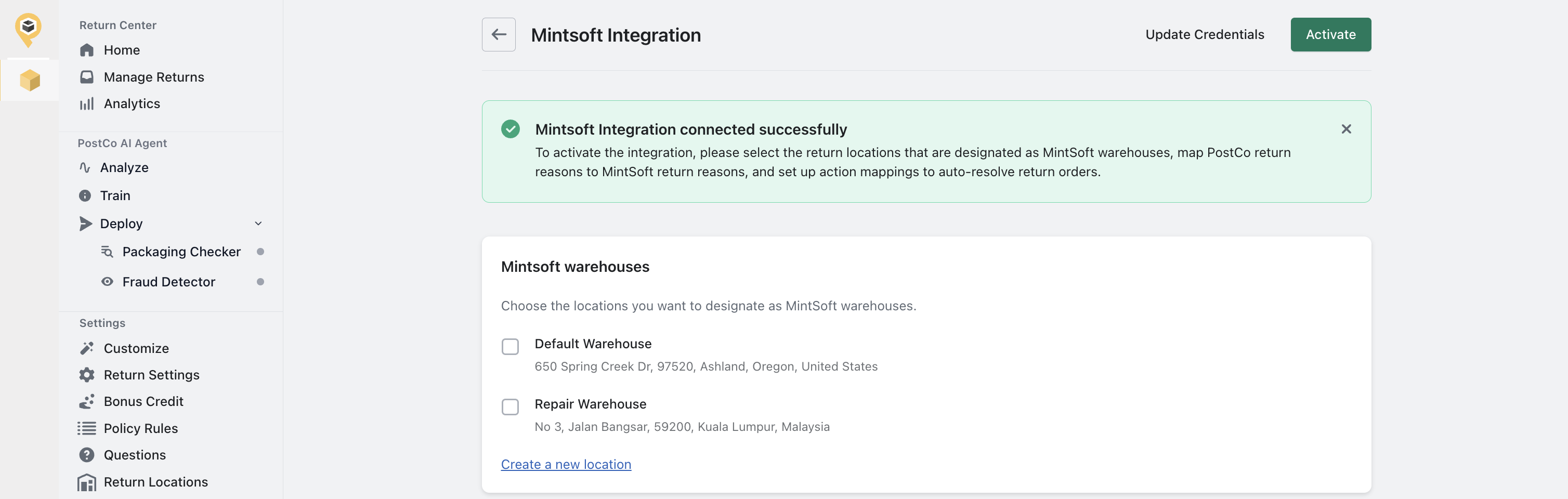The image size is (1568, 499).
Task: Click Update Credentials
Action: point(1204,35)
